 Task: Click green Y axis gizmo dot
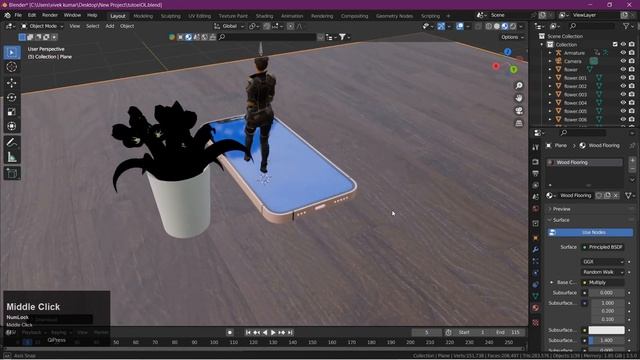(x=513, y=70)
